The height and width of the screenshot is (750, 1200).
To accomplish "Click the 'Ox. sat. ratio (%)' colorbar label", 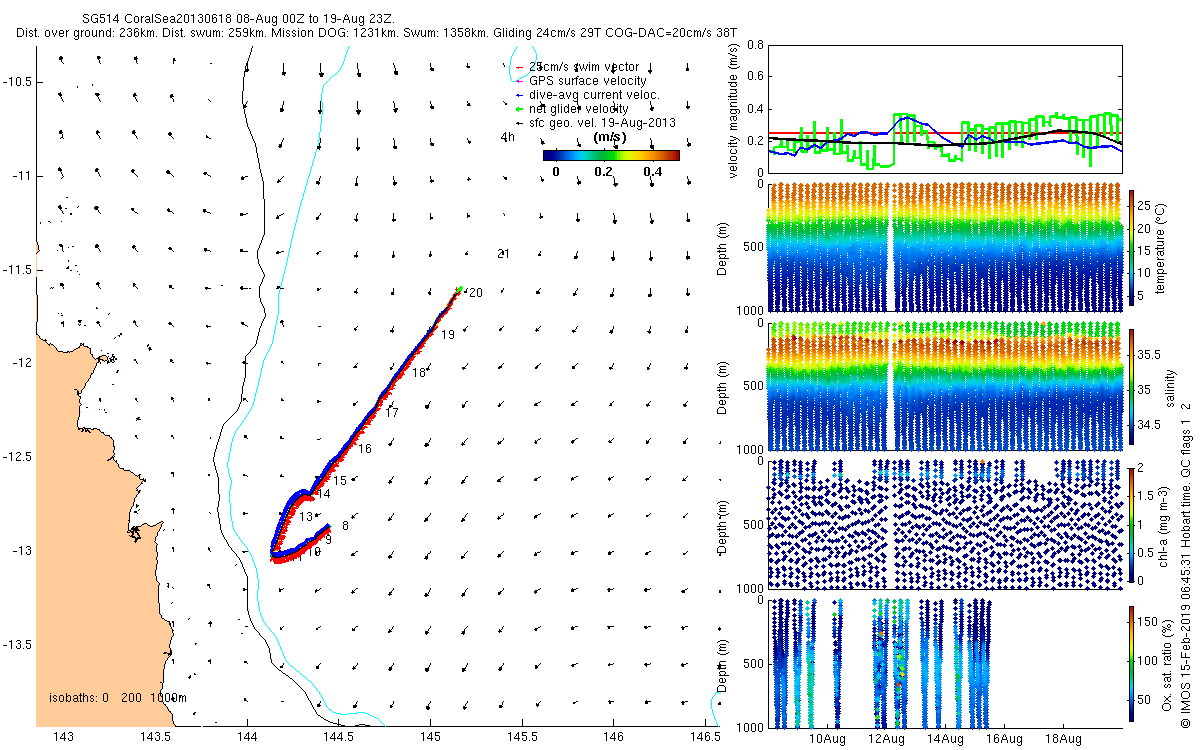I will [1168, 665].
